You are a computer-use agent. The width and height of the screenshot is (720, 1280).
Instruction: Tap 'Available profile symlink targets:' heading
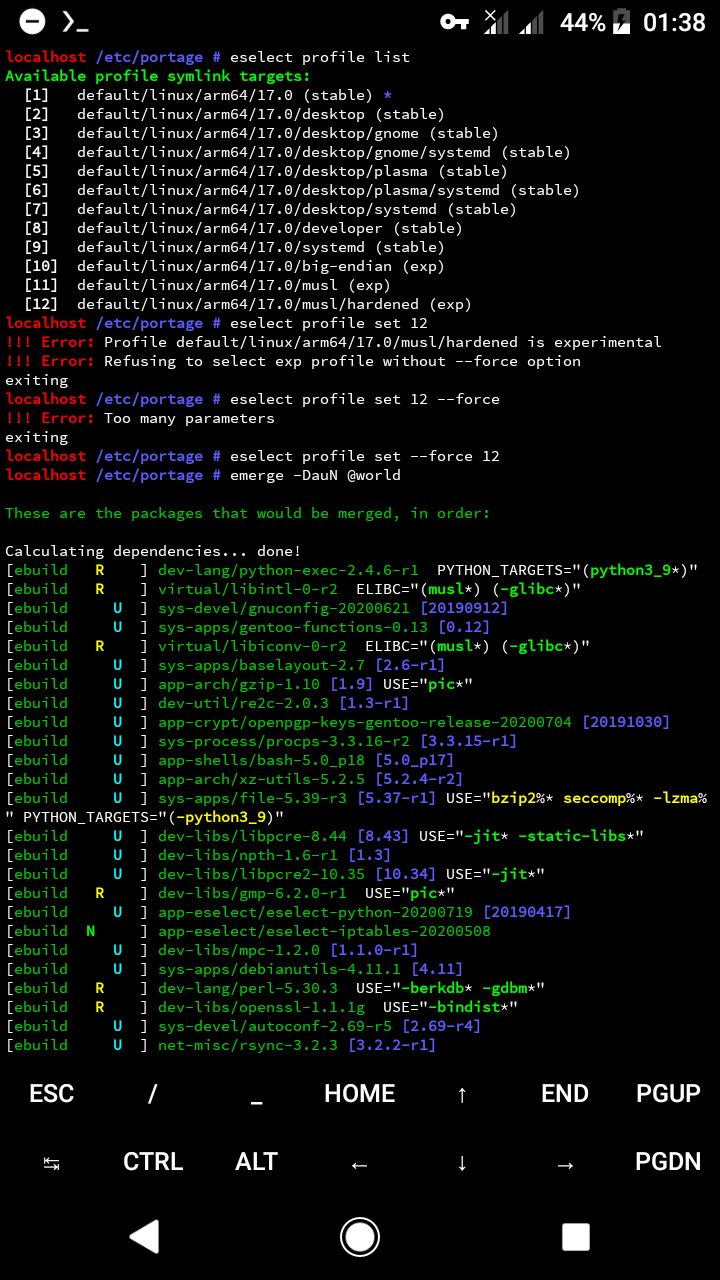pyautogui.click(x=158, y=76)
